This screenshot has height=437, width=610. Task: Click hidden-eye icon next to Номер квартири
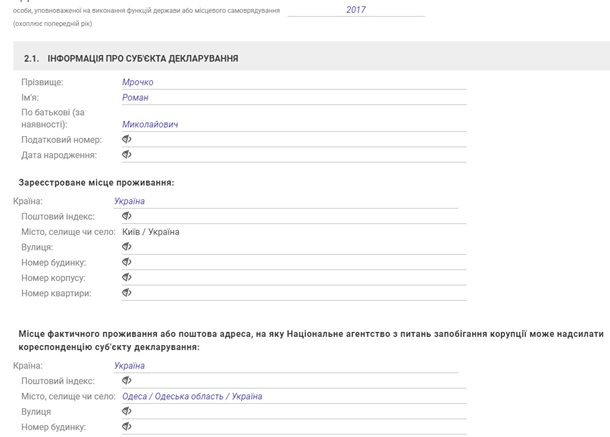[x=127, y=293]
